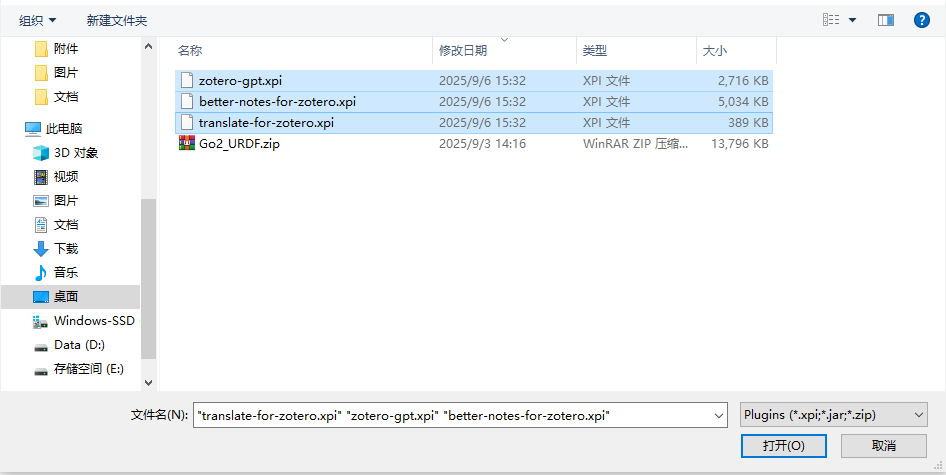
Task: Click the navigation pane scrollbar thumb
Action: click(148, 279)
